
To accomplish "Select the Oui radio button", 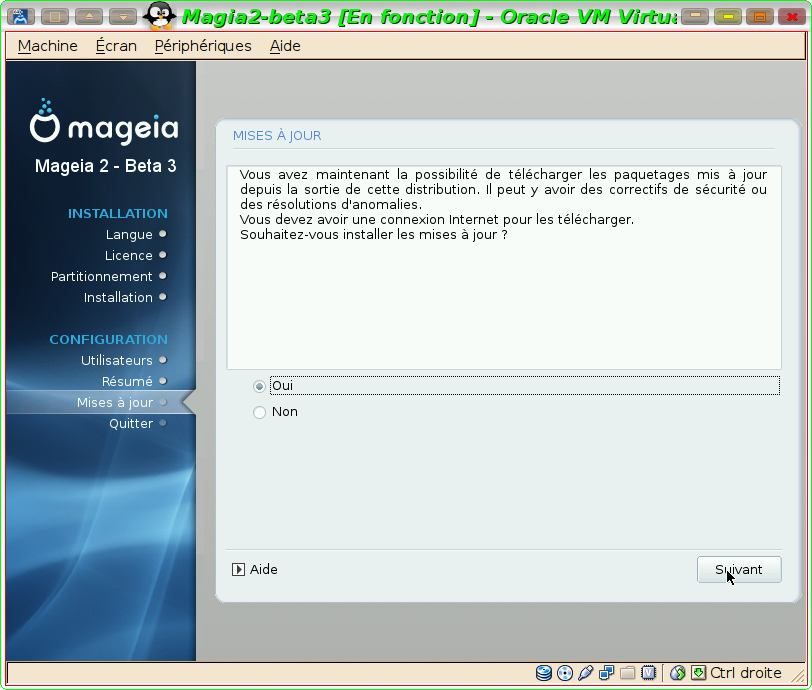I will (x=259, y=386).
